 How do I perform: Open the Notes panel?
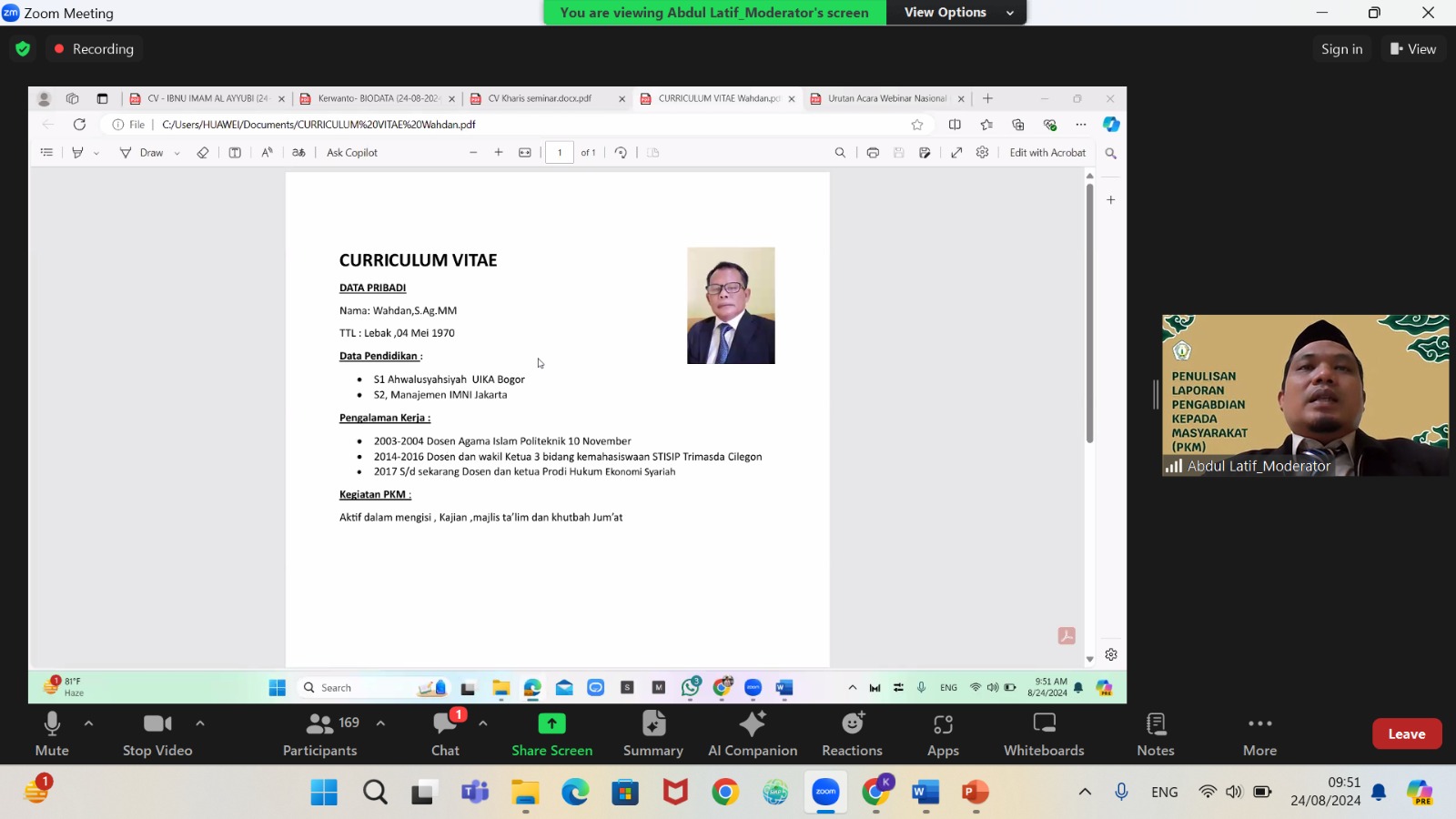1155,733
